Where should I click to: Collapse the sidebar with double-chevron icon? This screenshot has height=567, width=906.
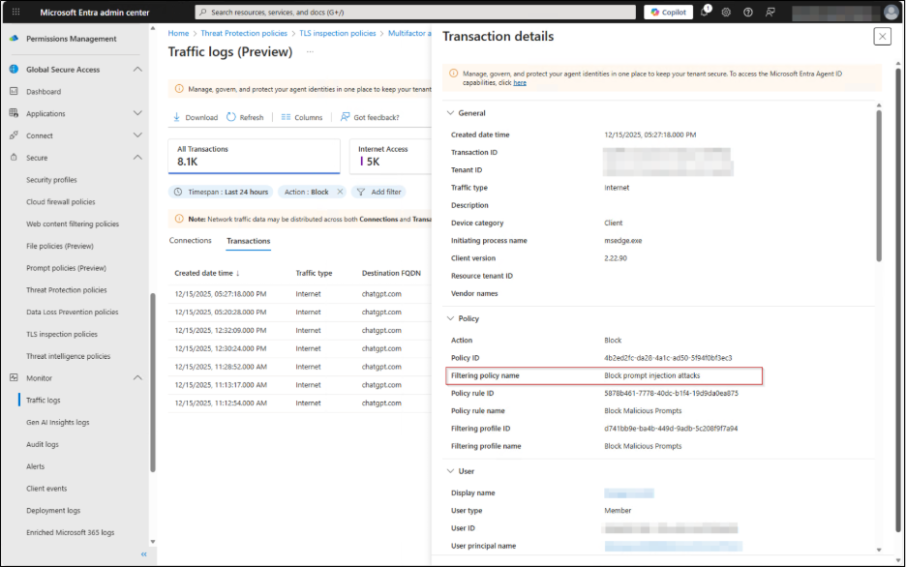[144, 554]
